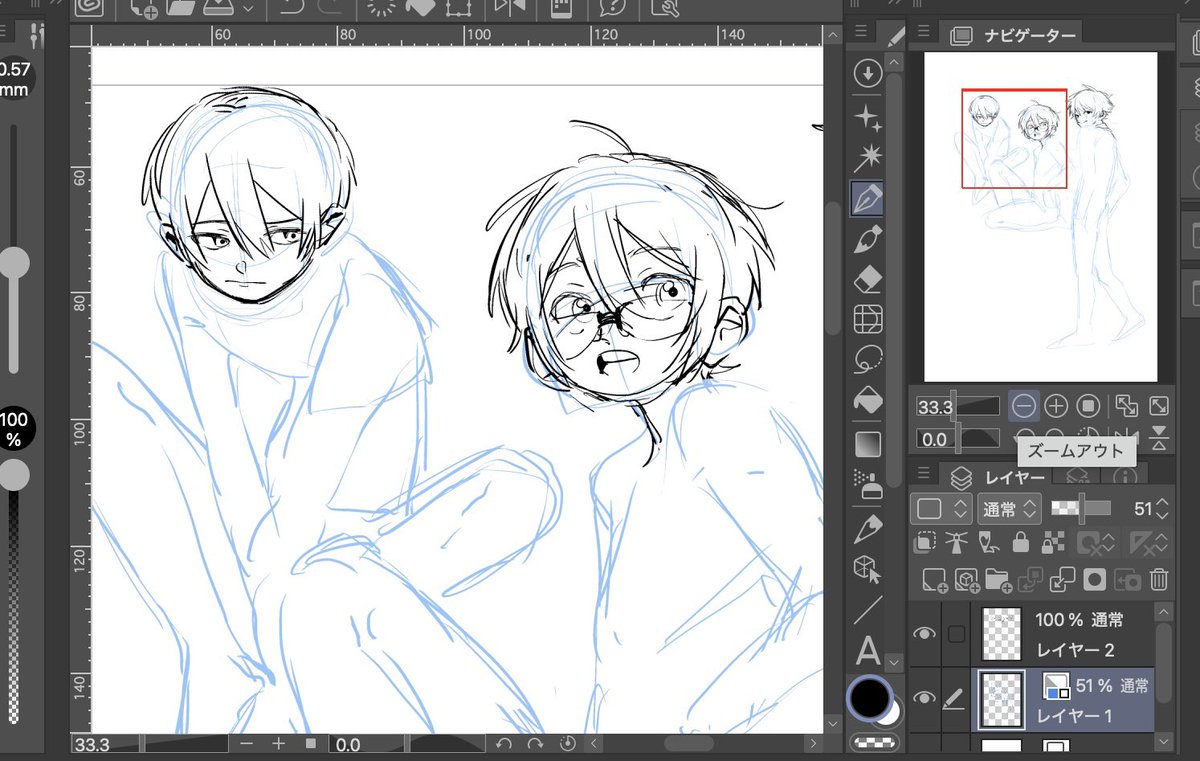The height and width of the screenshot is (761, 1200).
Task: Click the 100% reset zoom in Navigator
Action: (x=1089, y=406)
